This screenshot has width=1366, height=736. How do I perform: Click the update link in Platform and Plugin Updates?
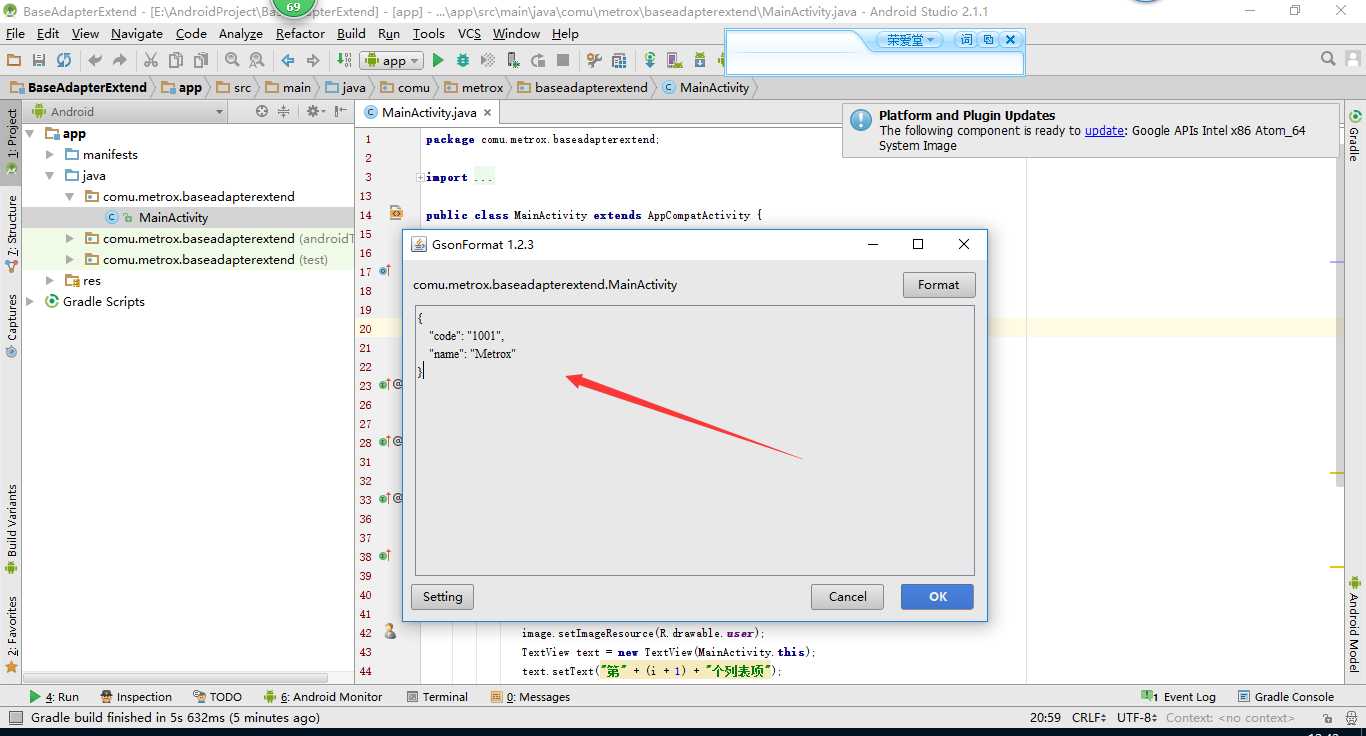(x=1104, y=130)
